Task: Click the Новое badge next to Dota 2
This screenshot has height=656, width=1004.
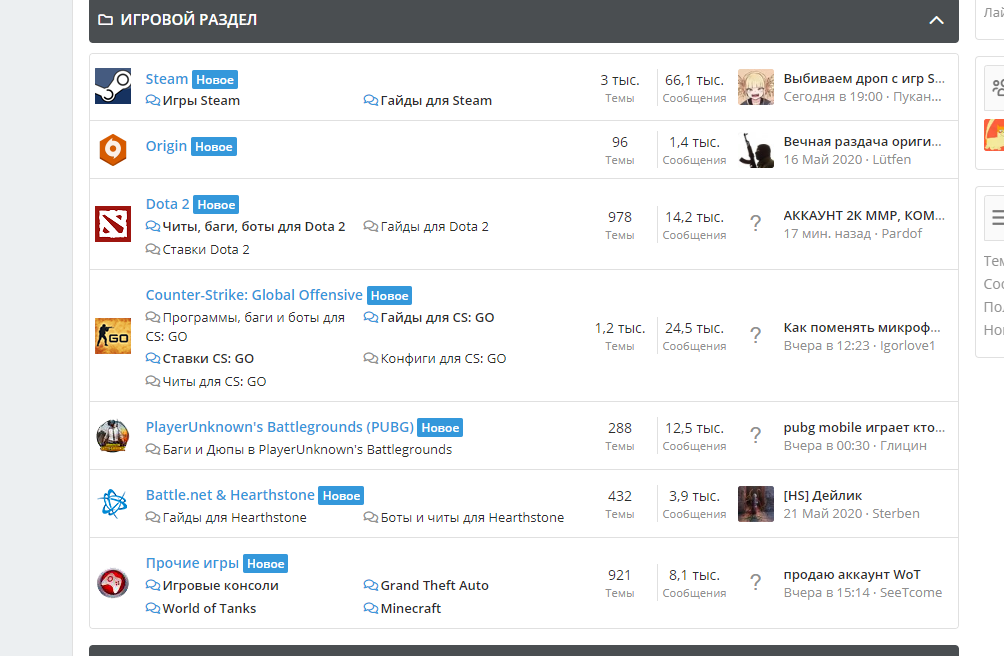Action: point(216,205)
